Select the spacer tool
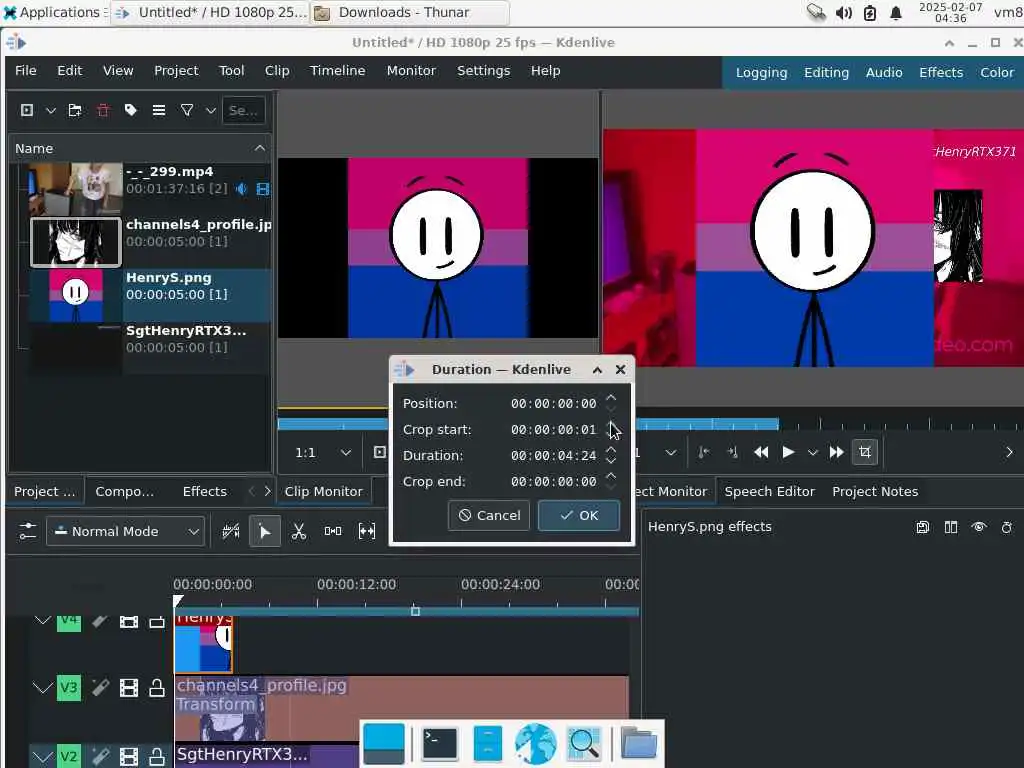The width and height of the screenshot is (1024, 768). (x=332, y=531)
